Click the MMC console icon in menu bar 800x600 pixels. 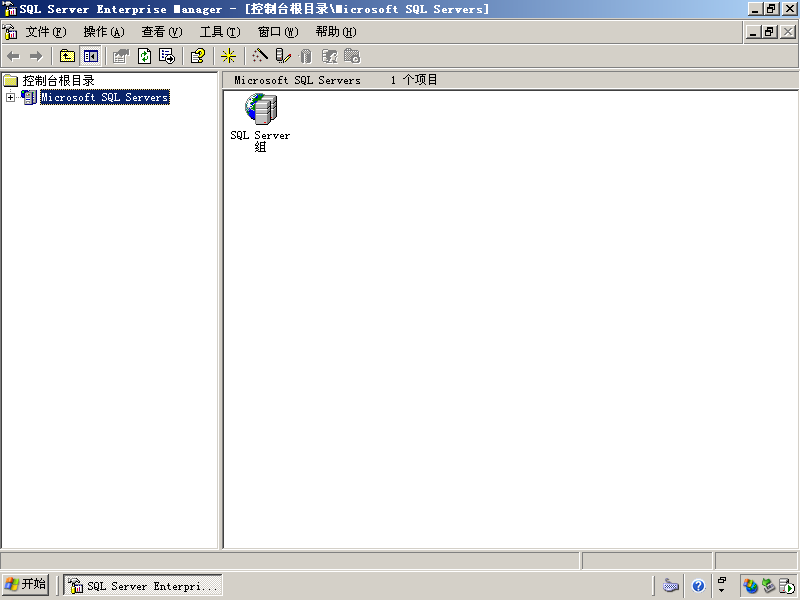pyautogui.click(x=10, y=32)
